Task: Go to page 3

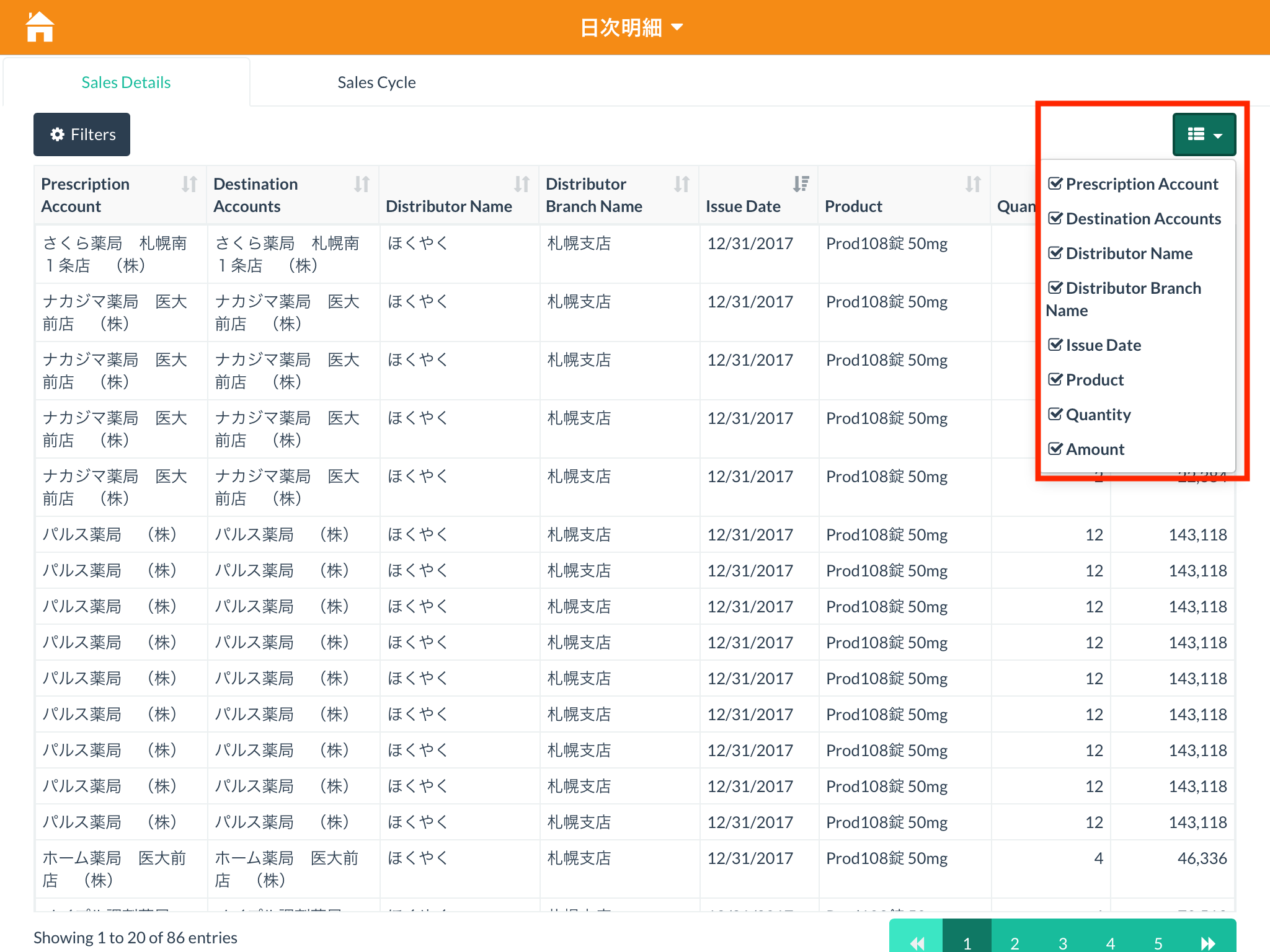Action: click(x=1062, y=943)
